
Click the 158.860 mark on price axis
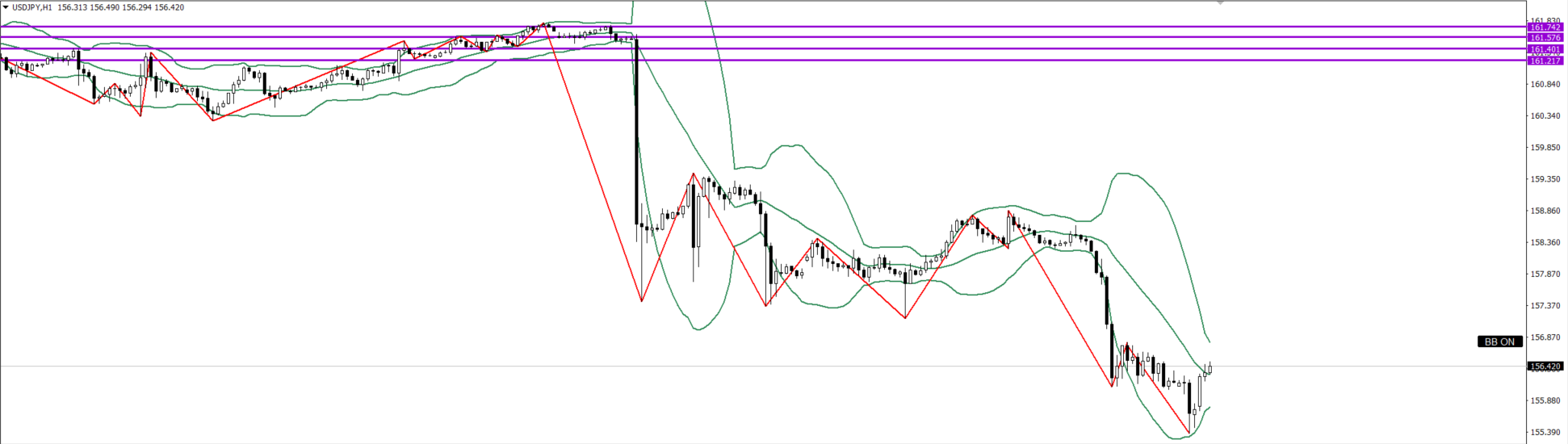[1545, 211]
